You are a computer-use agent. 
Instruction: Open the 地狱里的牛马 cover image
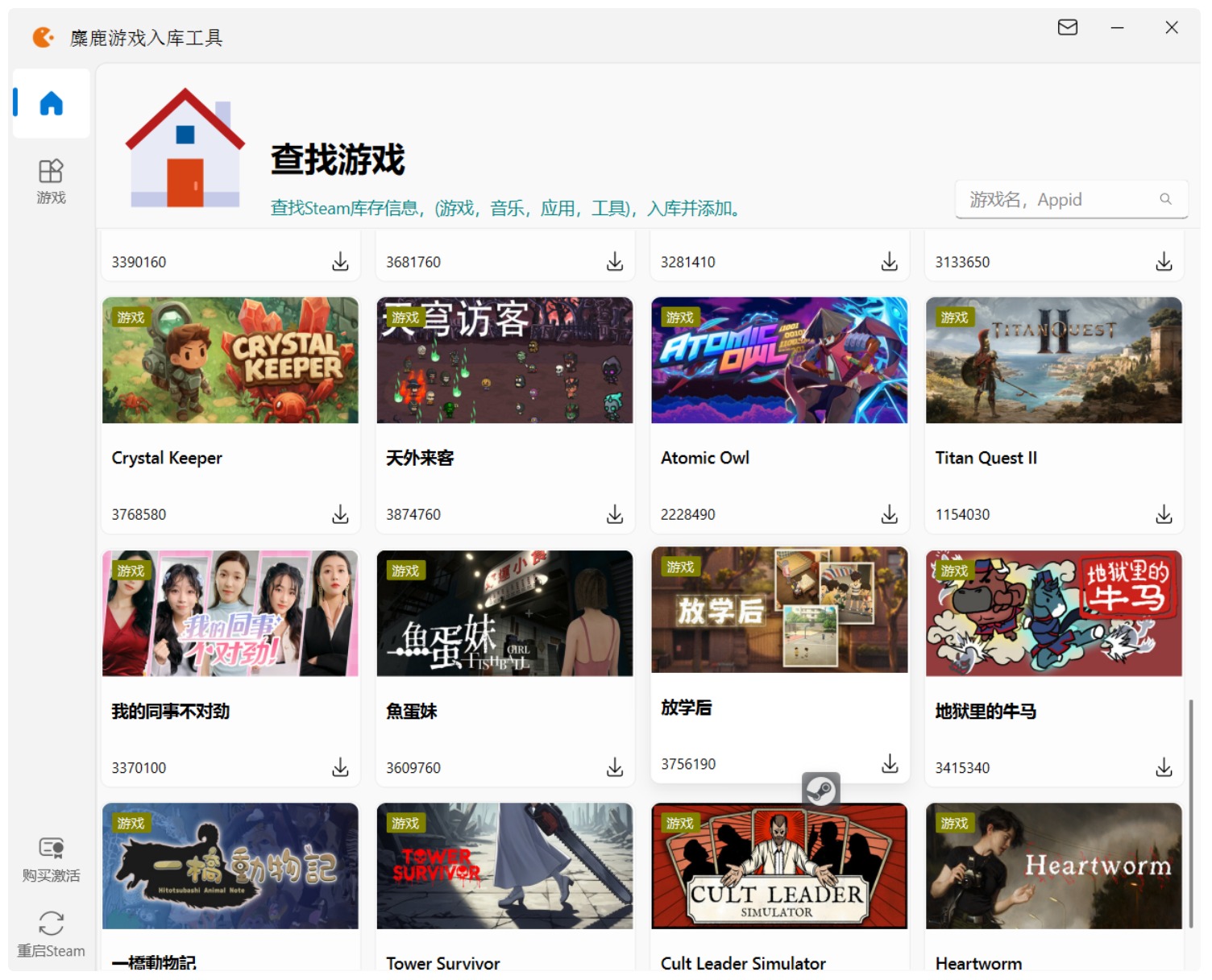1054,613
